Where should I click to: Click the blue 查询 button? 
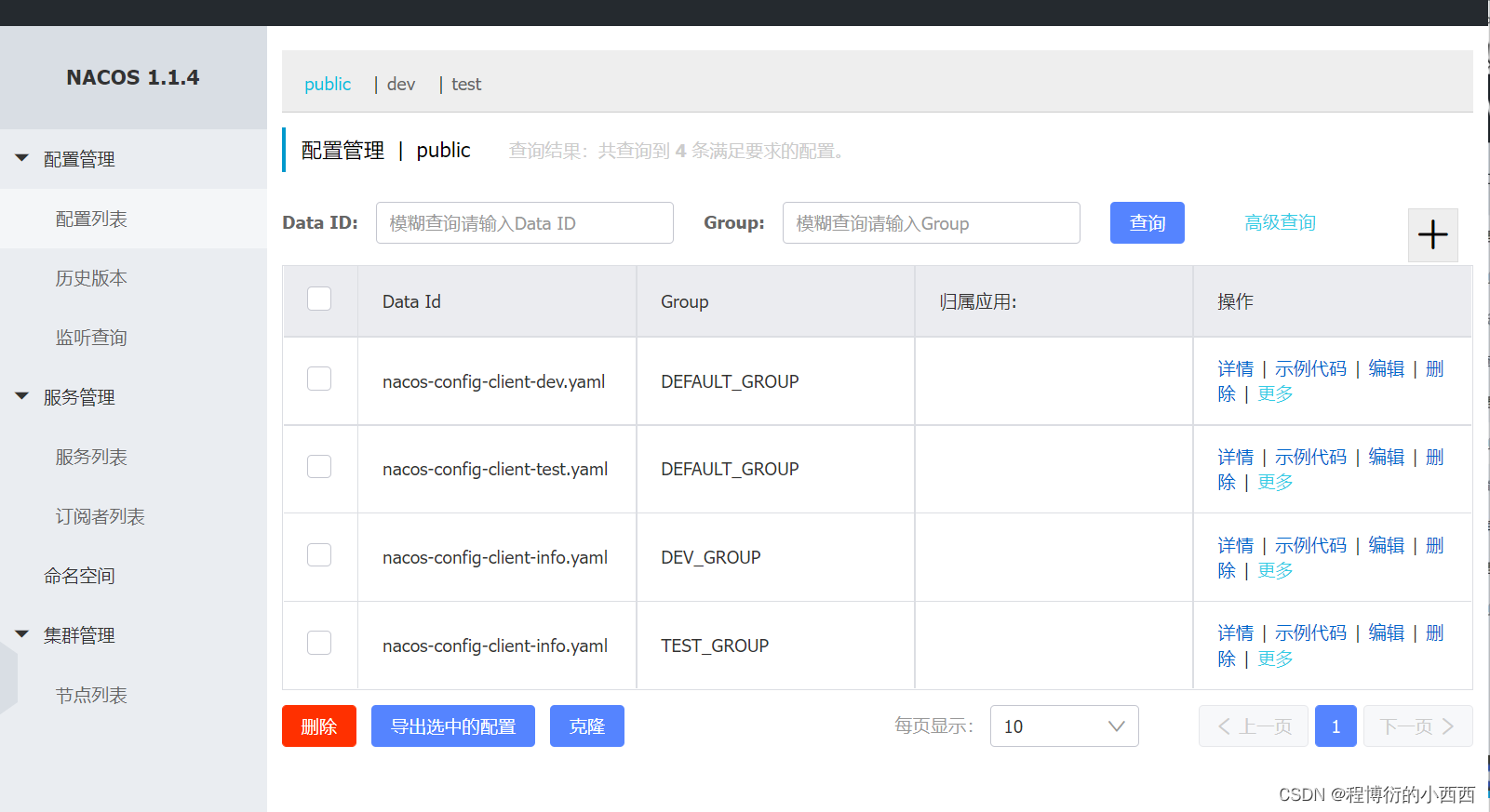coord(1147,223)
